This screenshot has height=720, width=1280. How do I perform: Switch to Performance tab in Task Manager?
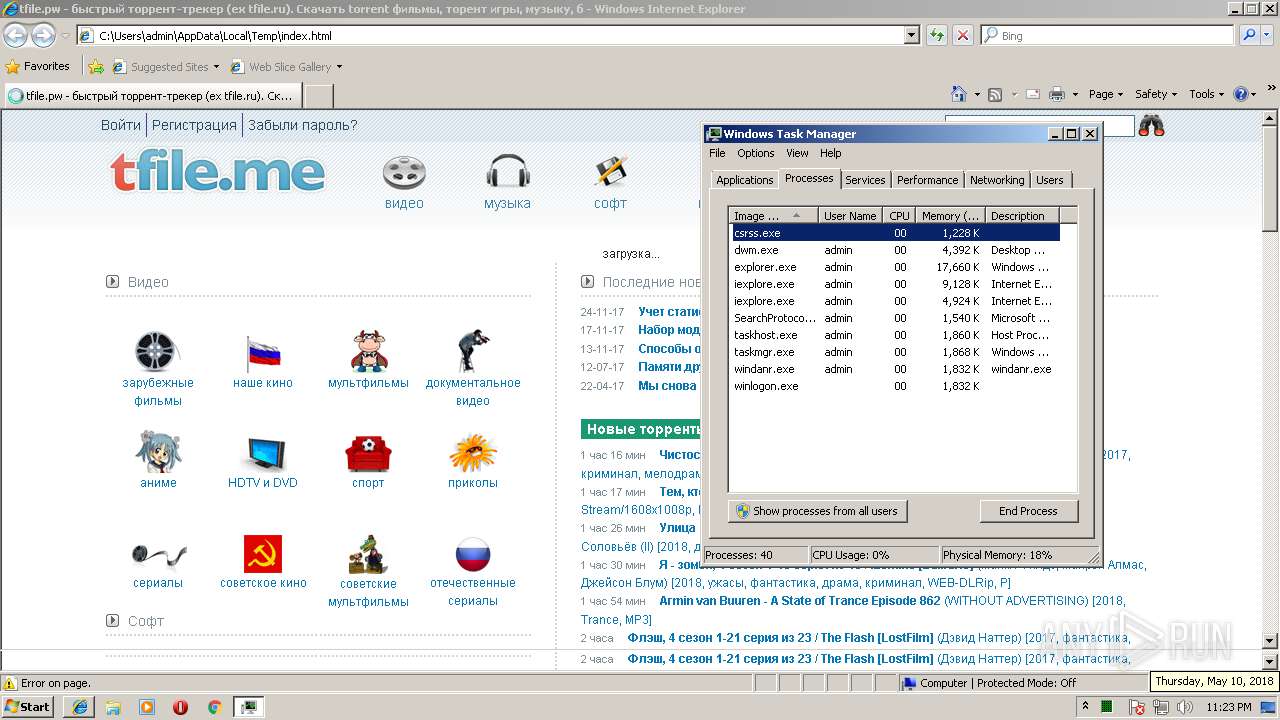click(x=927, y=180)
